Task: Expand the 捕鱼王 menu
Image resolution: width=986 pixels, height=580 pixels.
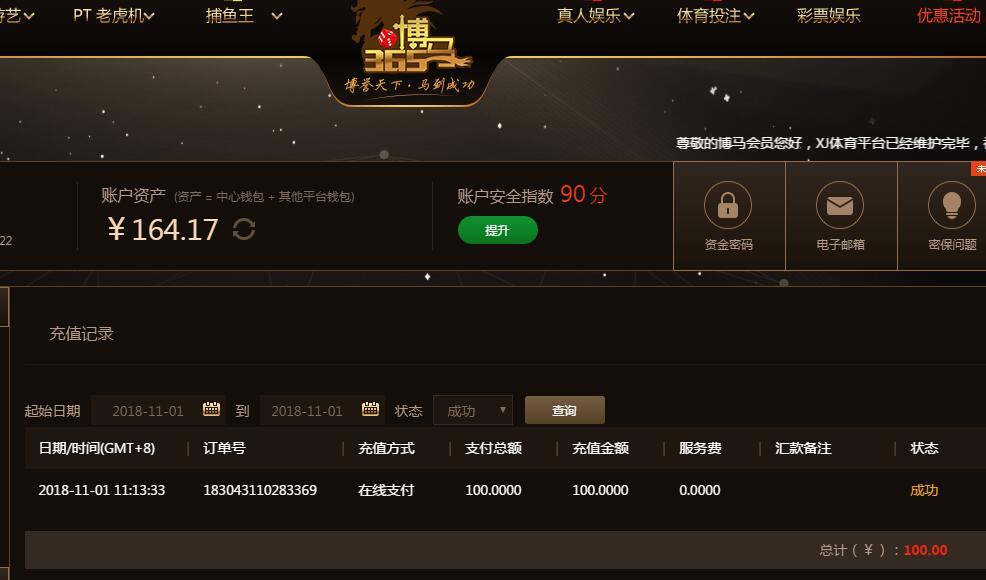Action: [x=244, y=15]
